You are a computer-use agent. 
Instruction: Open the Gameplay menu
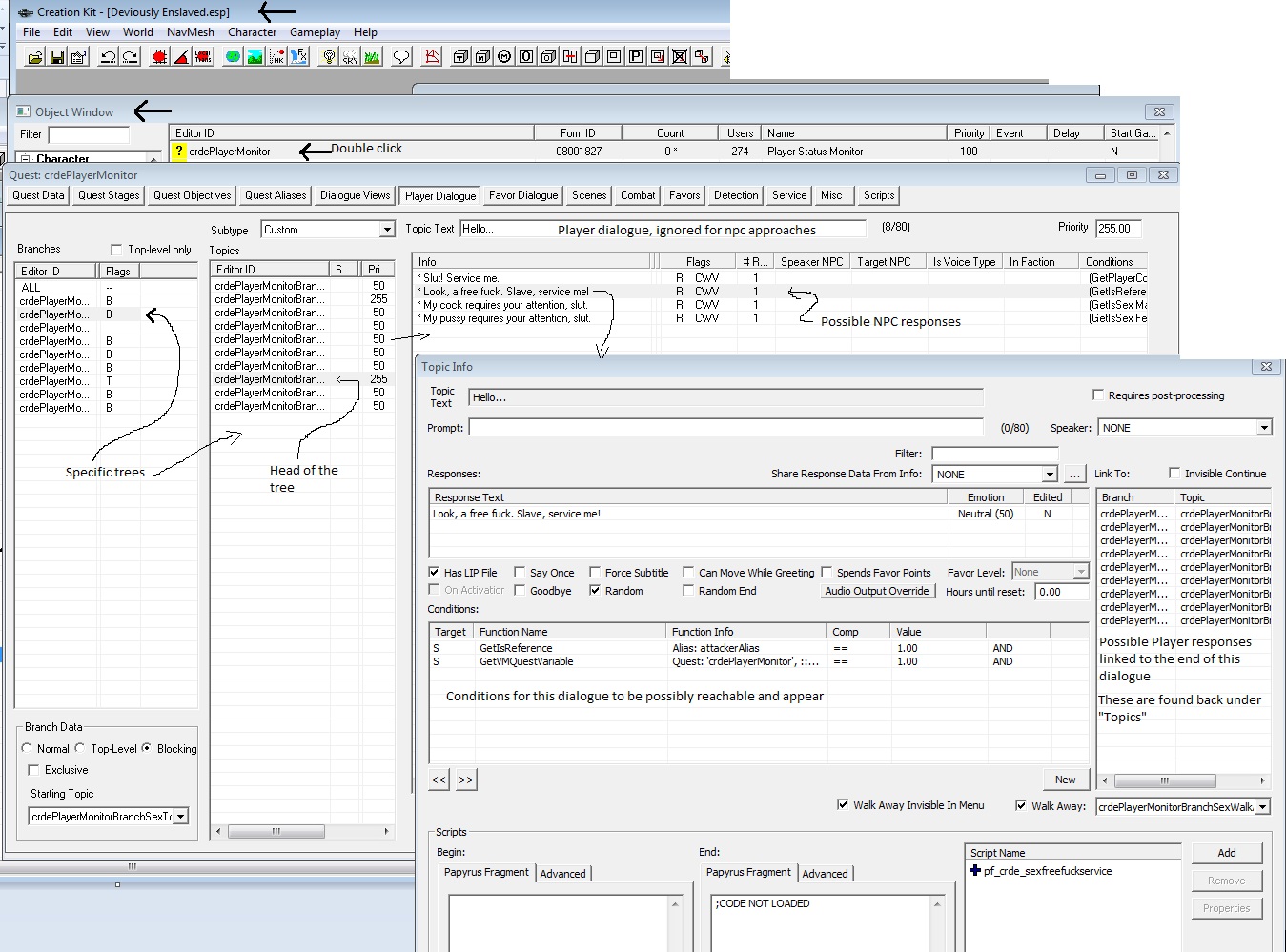(315, 31)
